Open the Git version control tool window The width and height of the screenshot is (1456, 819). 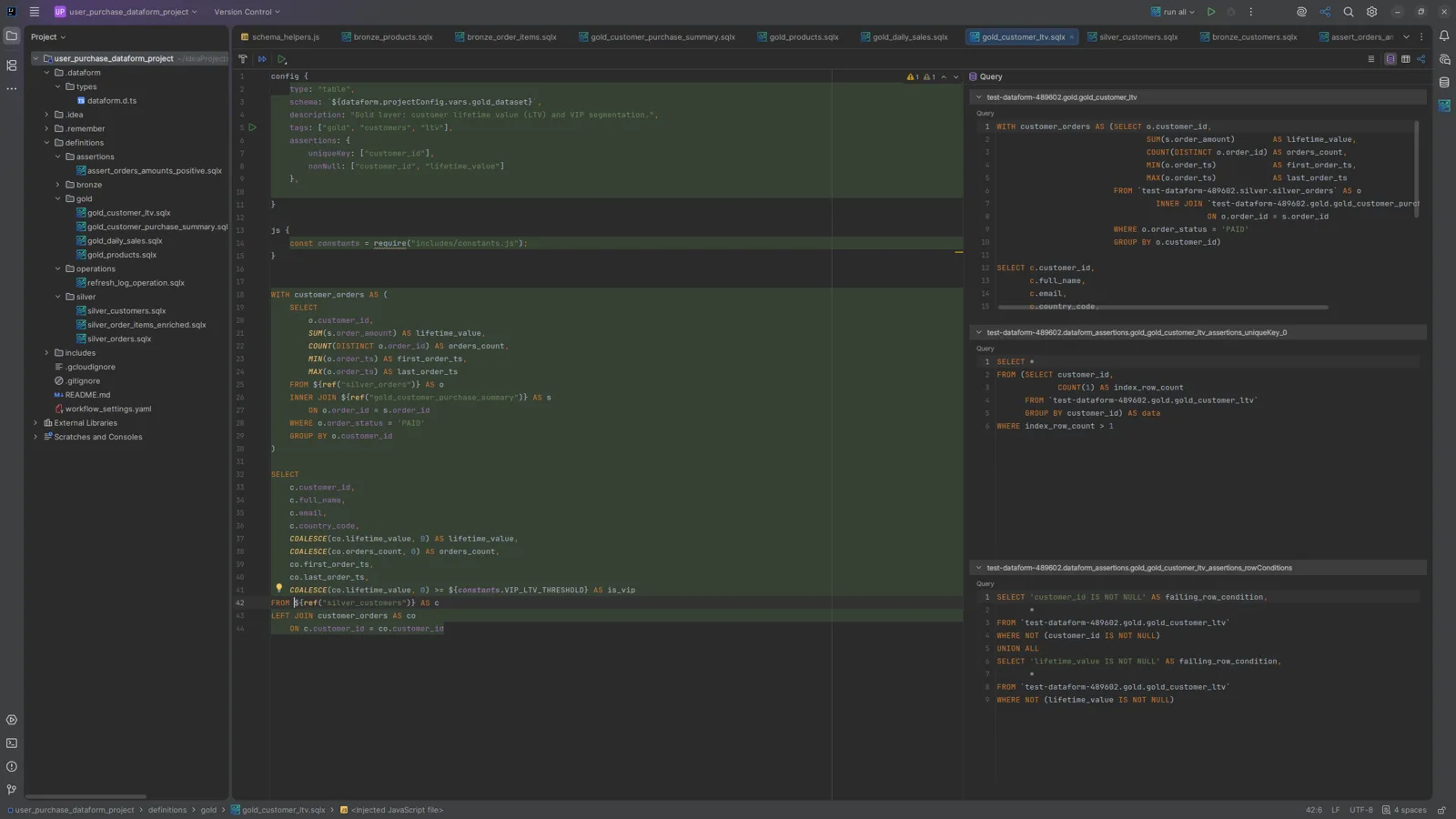click(x=12, y=790)
